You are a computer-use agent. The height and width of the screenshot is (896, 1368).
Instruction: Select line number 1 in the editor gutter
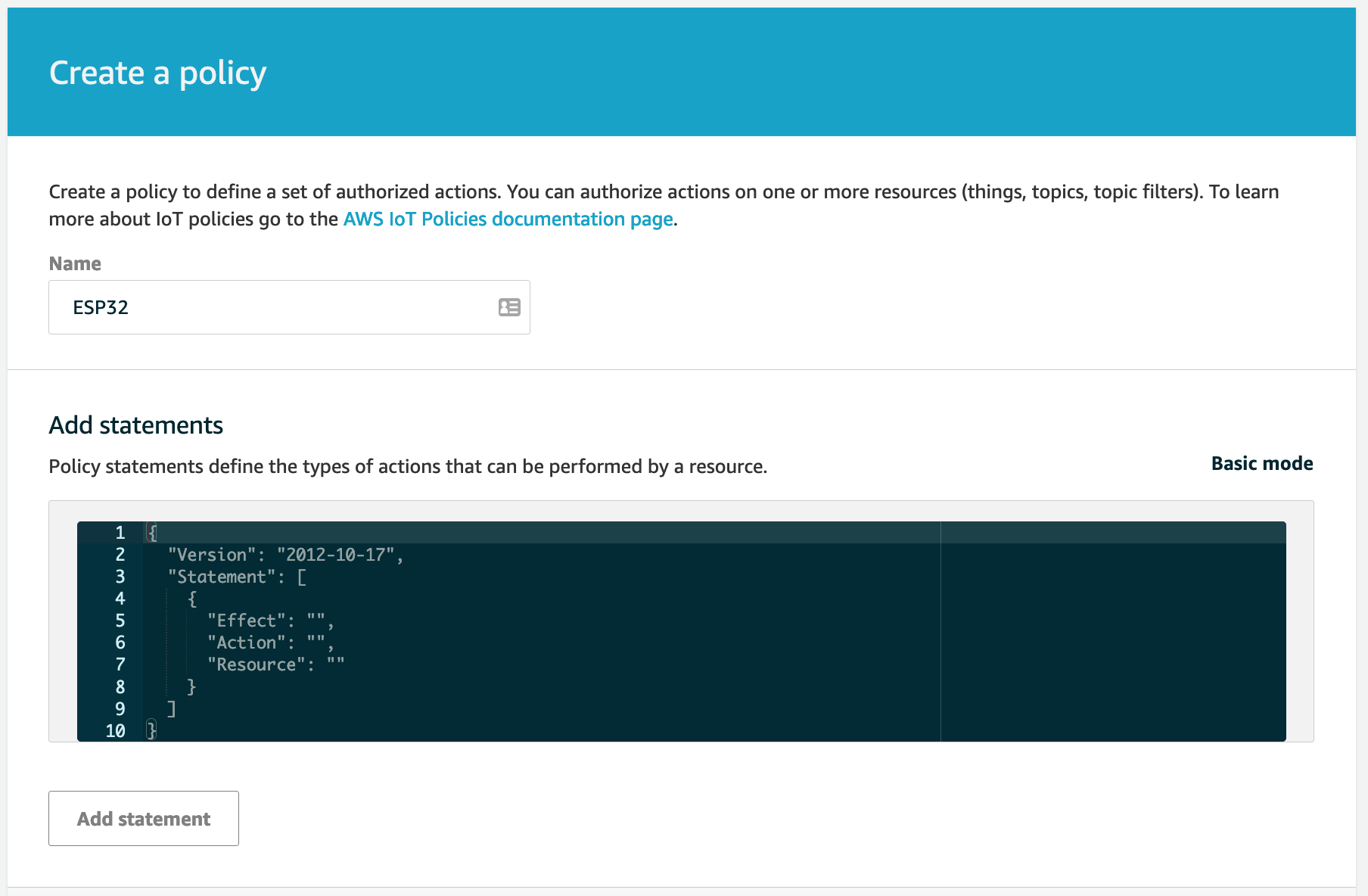(x=120, y=533)
